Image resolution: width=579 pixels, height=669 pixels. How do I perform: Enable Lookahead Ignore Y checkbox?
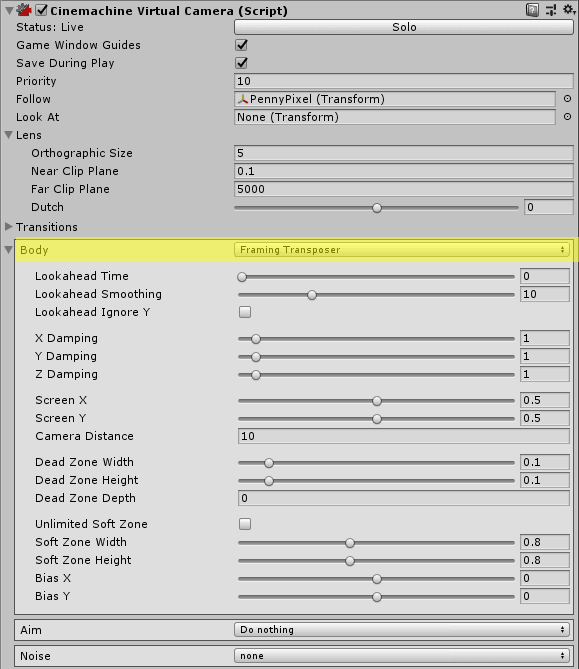coord(245,312)
